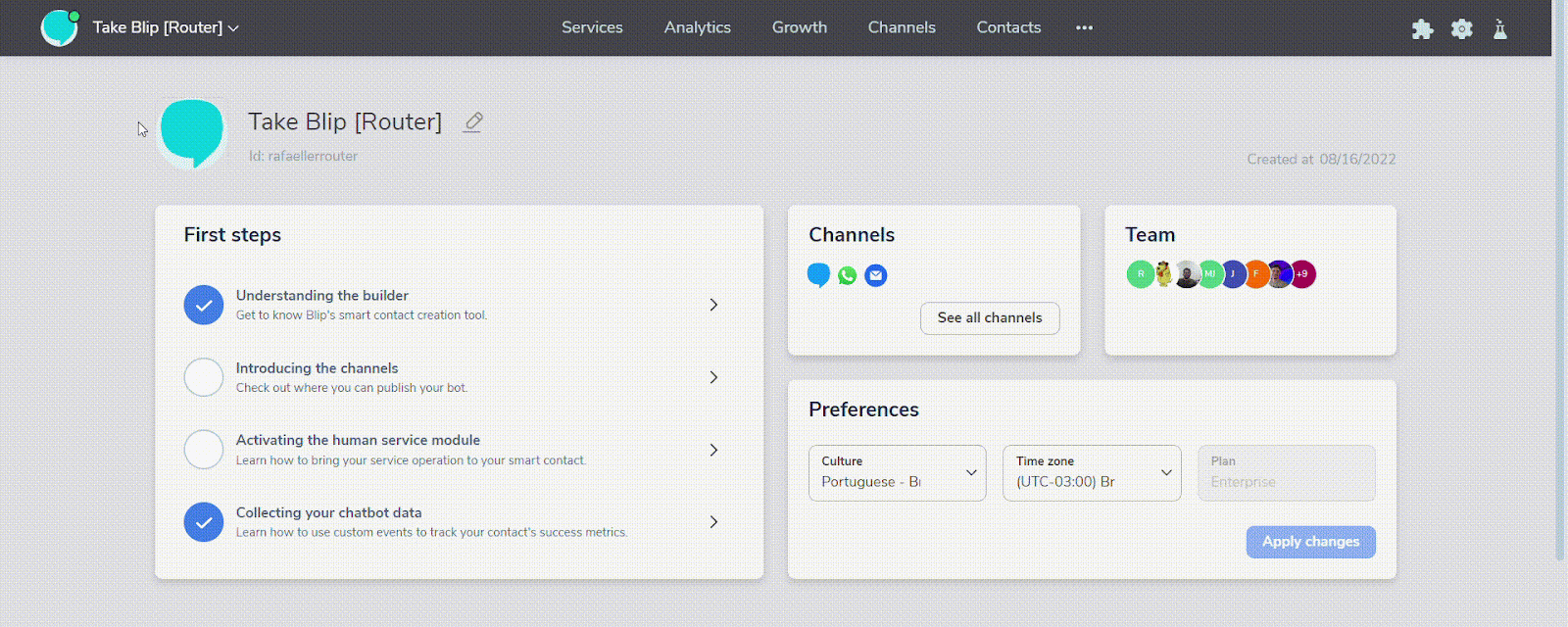Click the 'Take Blip [Router]' page heading
This screenshot has width=1568, height=627.
[x=345, y=121]
